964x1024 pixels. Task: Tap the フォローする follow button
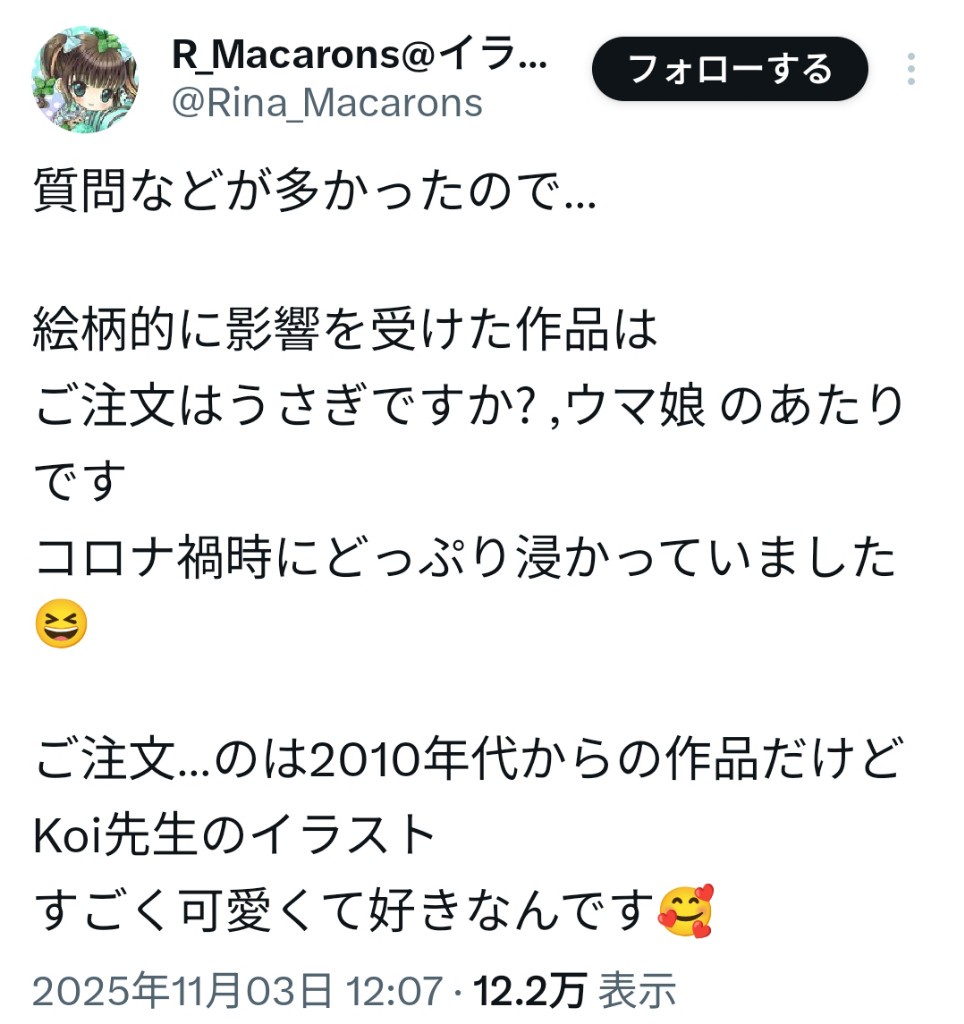click(x=730, y=69)
